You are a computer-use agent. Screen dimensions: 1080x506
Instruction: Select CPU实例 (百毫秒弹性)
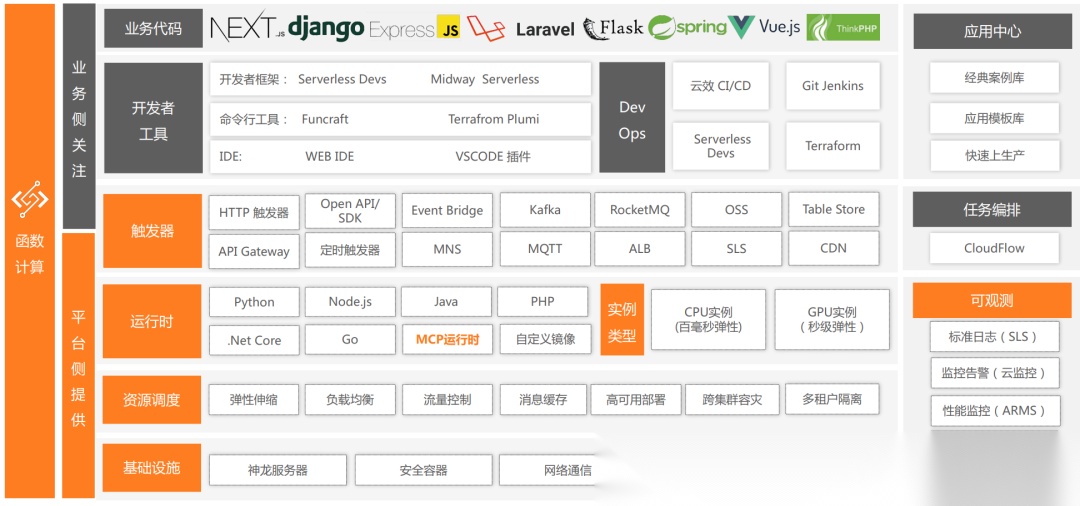[709, 319]
